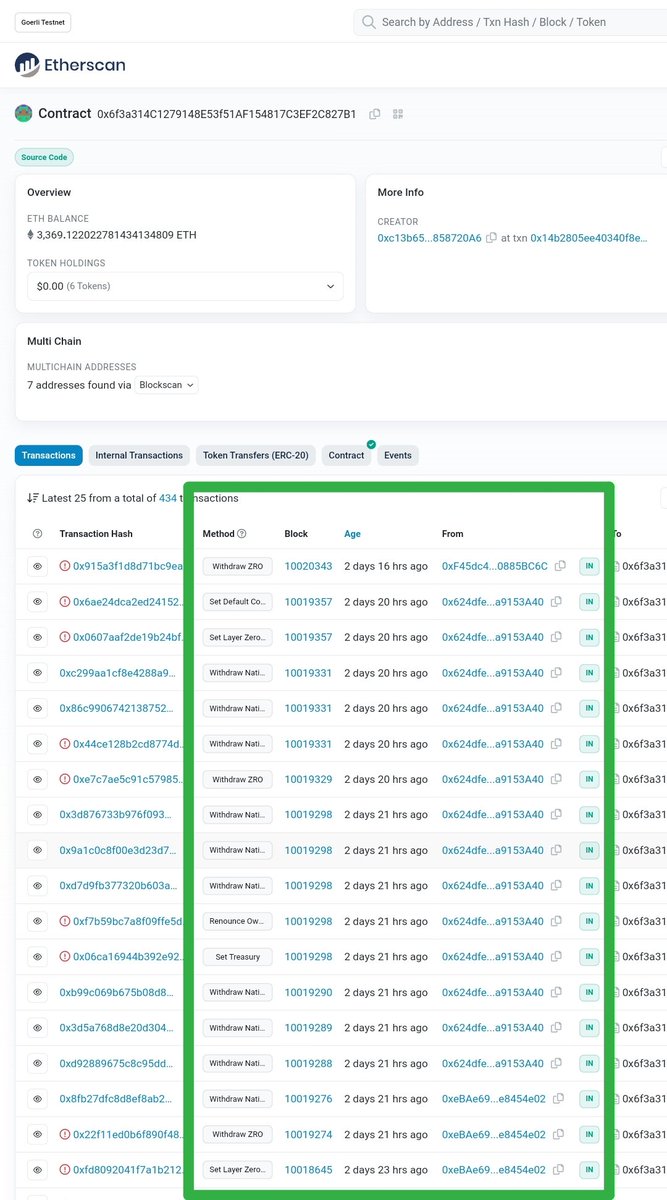Preview transaction 0x915a3f1d8d71bc9ea with eye icon
This screenshot has width=667, height=1200.
37,566
